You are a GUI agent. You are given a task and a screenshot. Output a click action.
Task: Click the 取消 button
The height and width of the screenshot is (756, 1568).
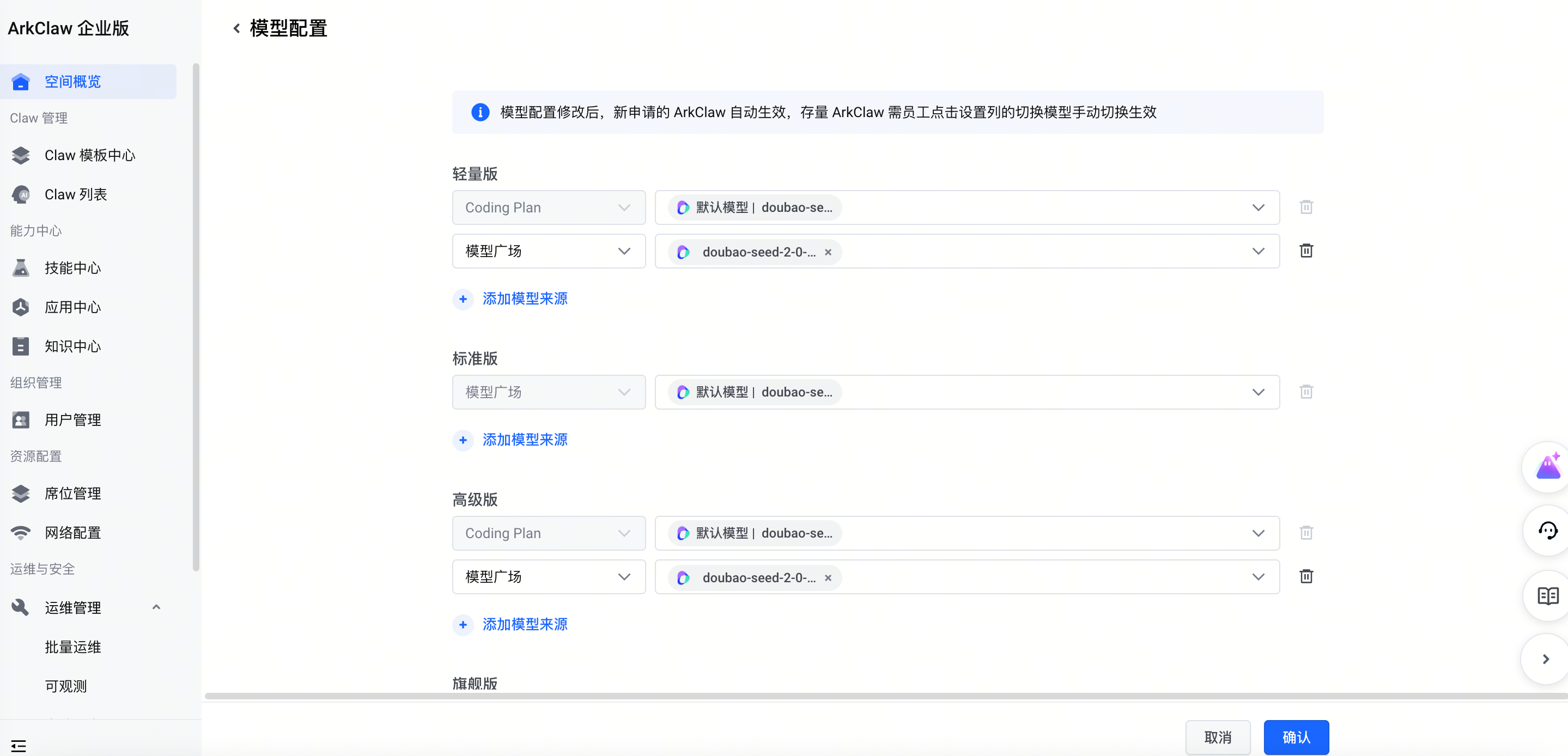pyautogui.click(x=1217, y=737)
